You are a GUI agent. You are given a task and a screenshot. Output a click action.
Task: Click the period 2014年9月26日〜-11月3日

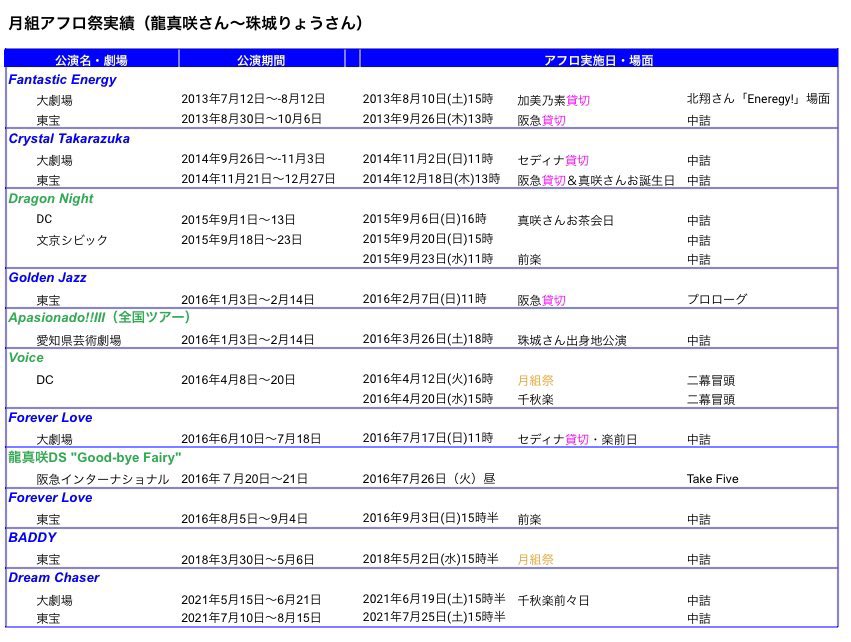[253, 159]
